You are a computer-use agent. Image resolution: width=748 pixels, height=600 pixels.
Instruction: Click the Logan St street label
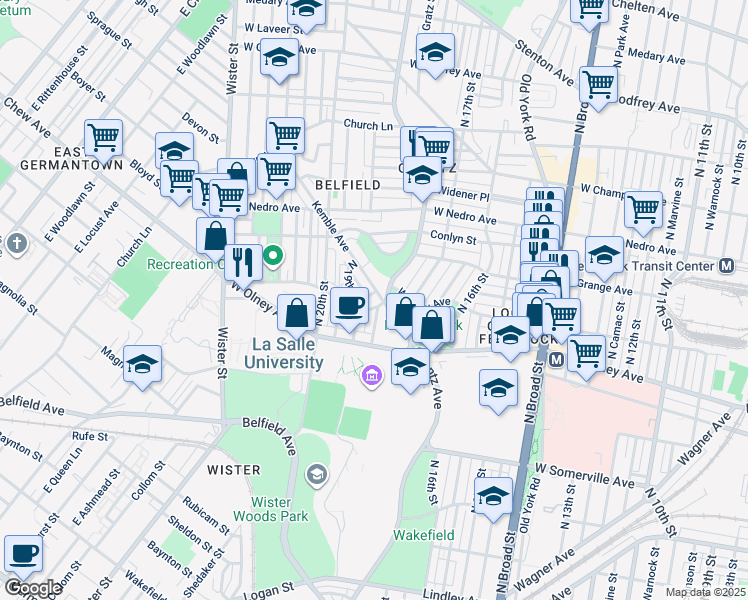[x=269, y=590]
